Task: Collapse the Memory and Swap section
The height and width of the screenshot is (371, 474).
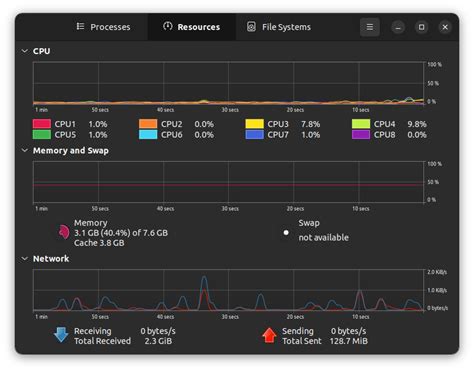Action: [24, 150]
